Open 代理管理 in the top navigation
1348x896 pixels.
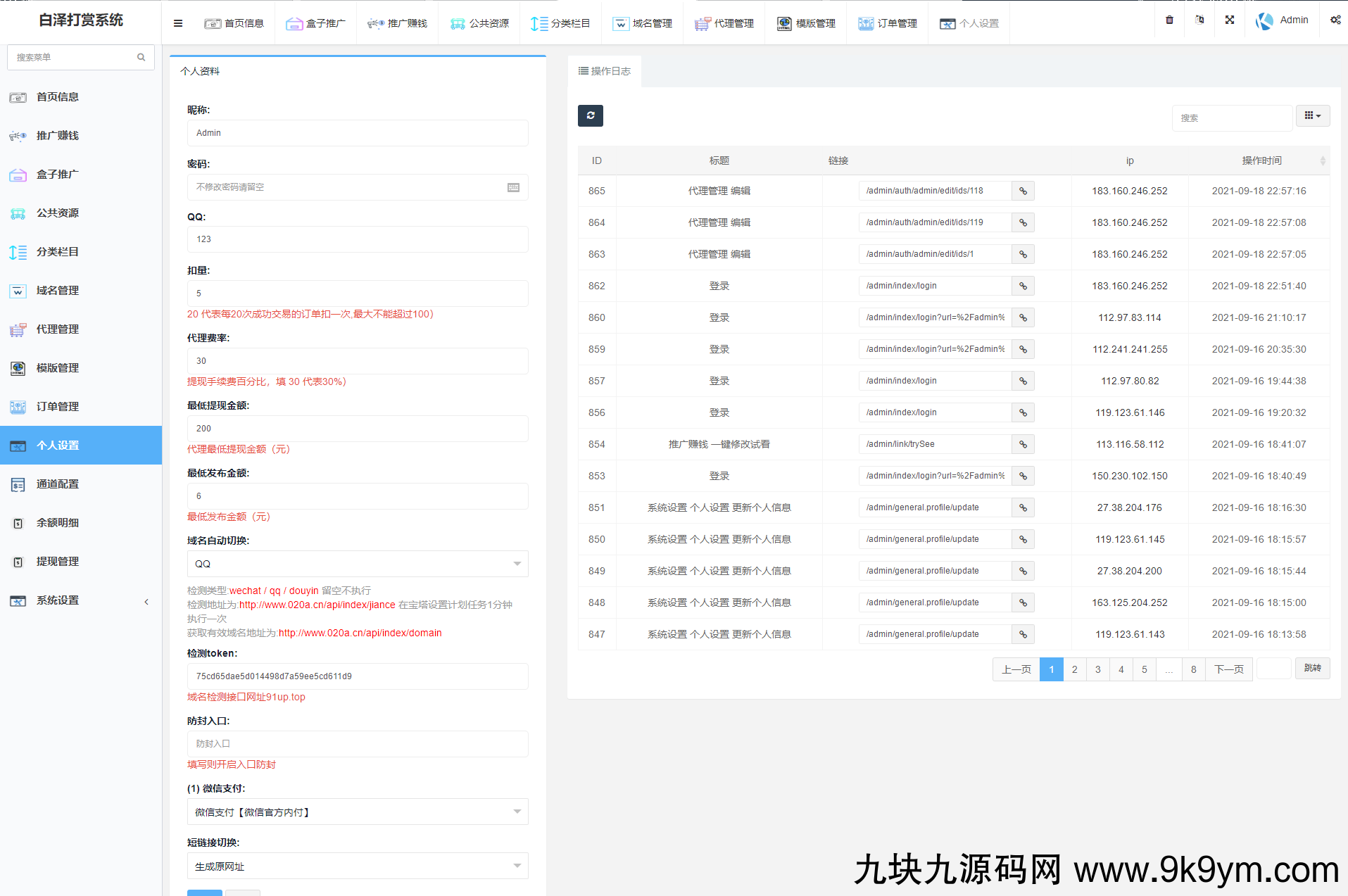coord(724,23)
